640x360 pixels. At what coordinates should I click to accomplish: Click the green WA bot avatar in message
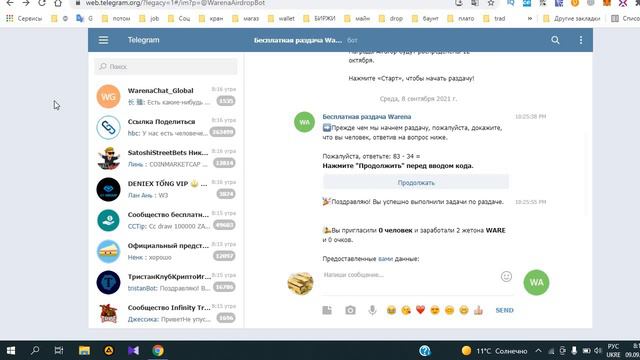click(x=304, y=122)
